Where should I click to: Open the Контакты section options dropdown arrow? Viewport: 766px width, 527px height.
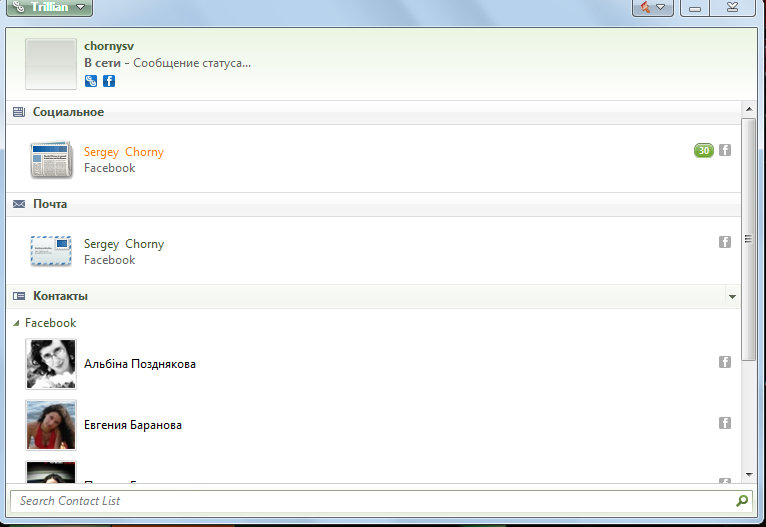point(732,296)
